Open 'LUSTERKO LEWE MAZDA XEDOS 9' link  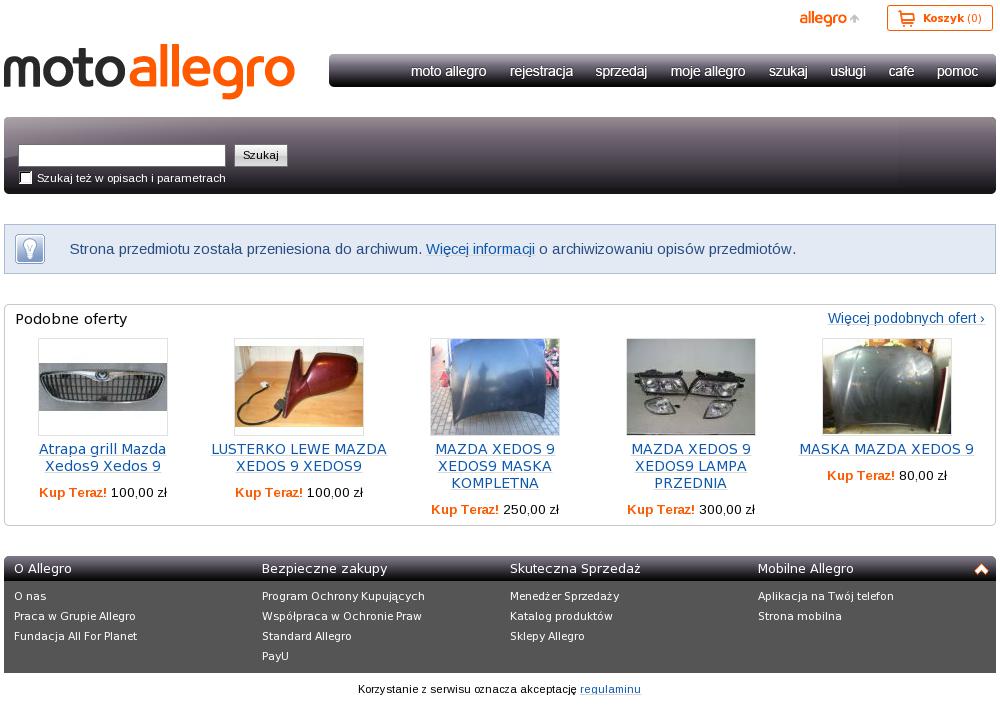(x=299, y=458)
